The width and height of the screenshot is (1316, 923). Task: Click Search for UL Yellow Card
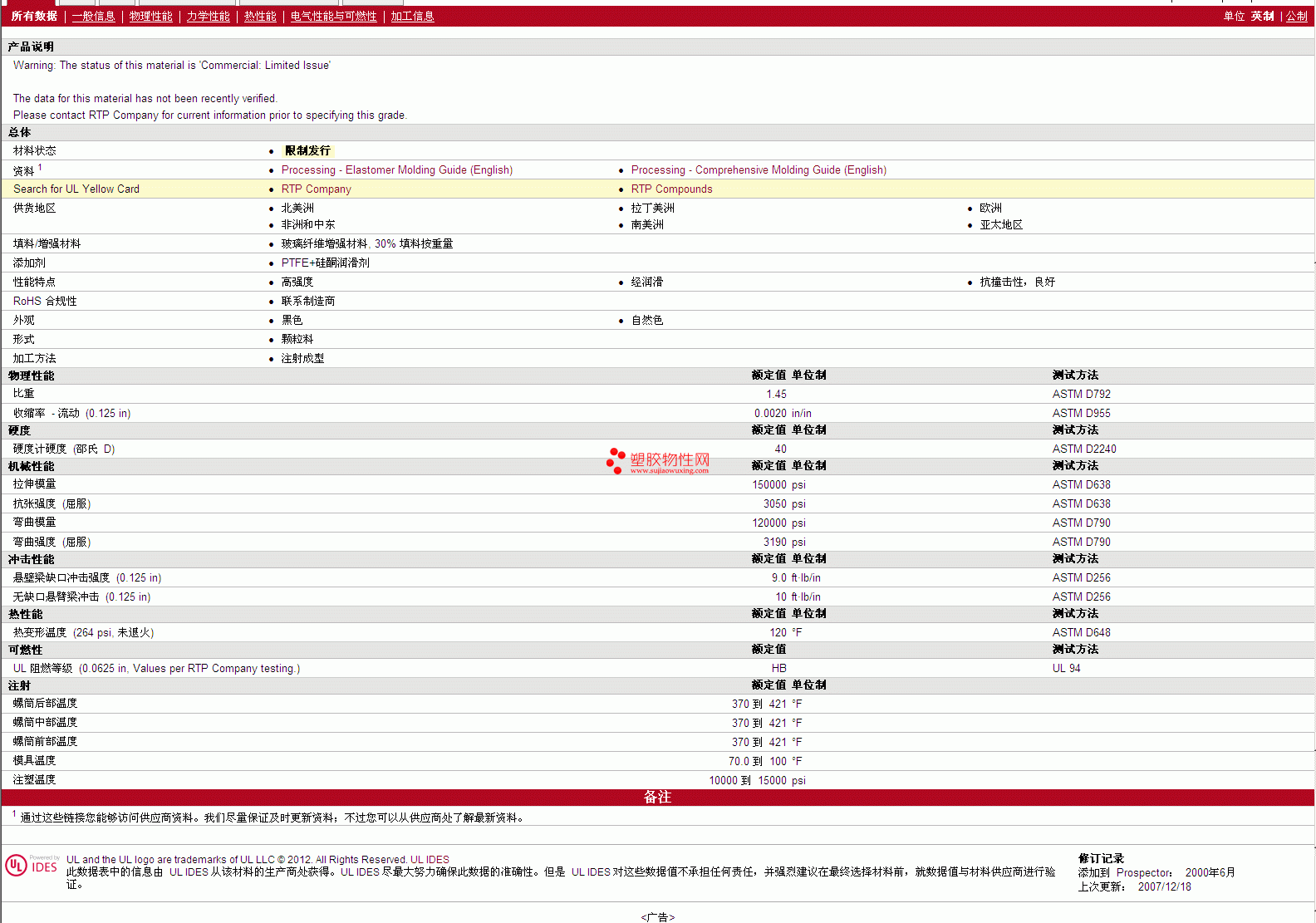(76, 189)
